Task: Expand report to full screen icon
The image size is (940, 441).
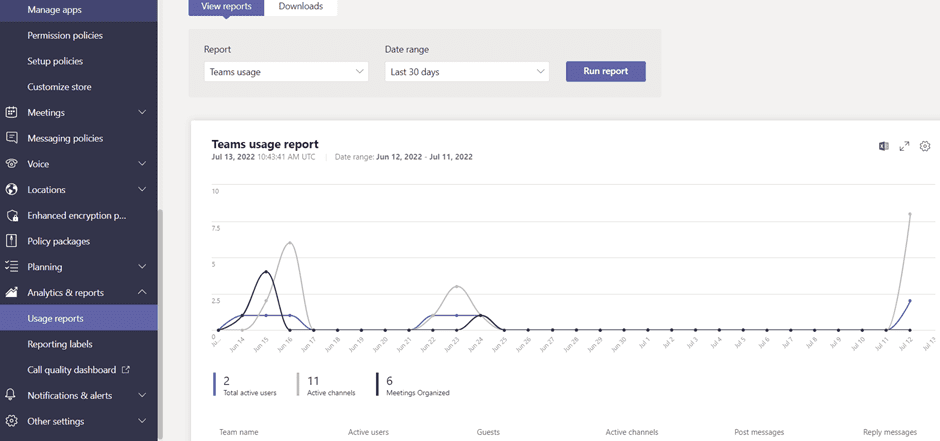Action: coord(905,146)
